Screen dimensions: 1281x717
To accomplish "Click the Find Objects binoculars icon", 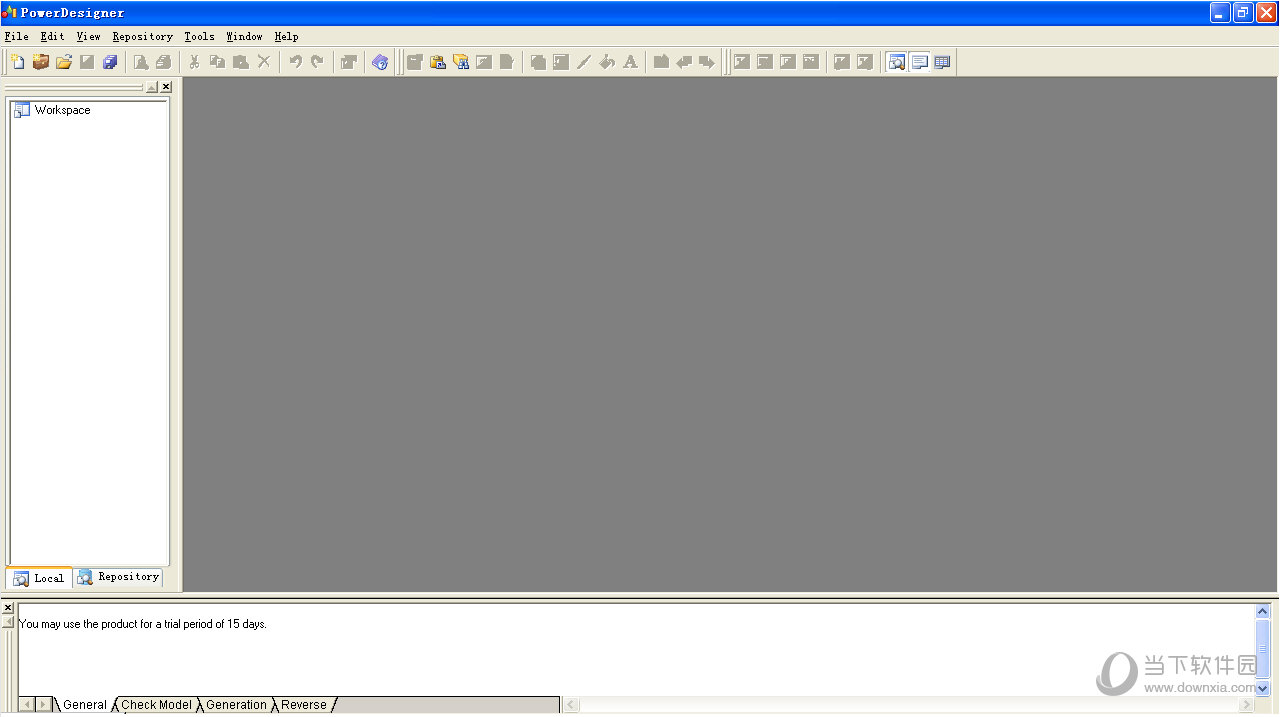I will click(x=461, y=62).
